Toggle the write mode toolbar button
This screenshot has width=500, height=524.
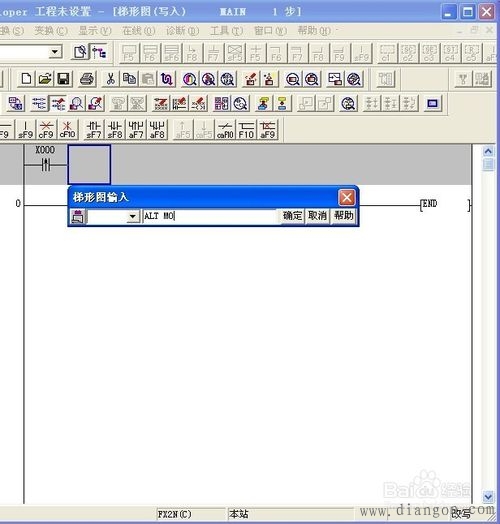click(x=58, y=104)
